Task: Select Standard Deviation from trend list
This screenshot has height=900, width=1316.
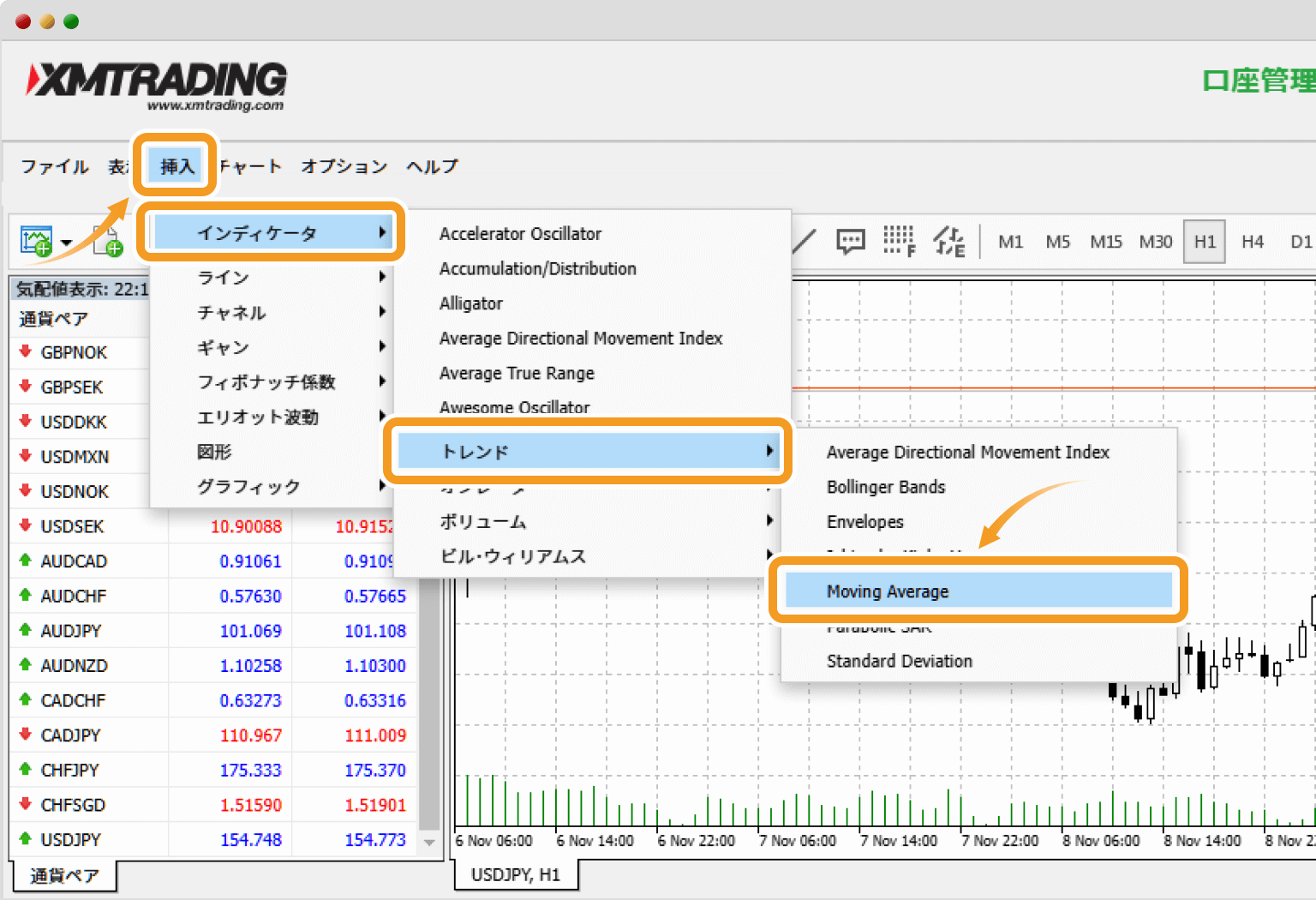Action: 900,661
